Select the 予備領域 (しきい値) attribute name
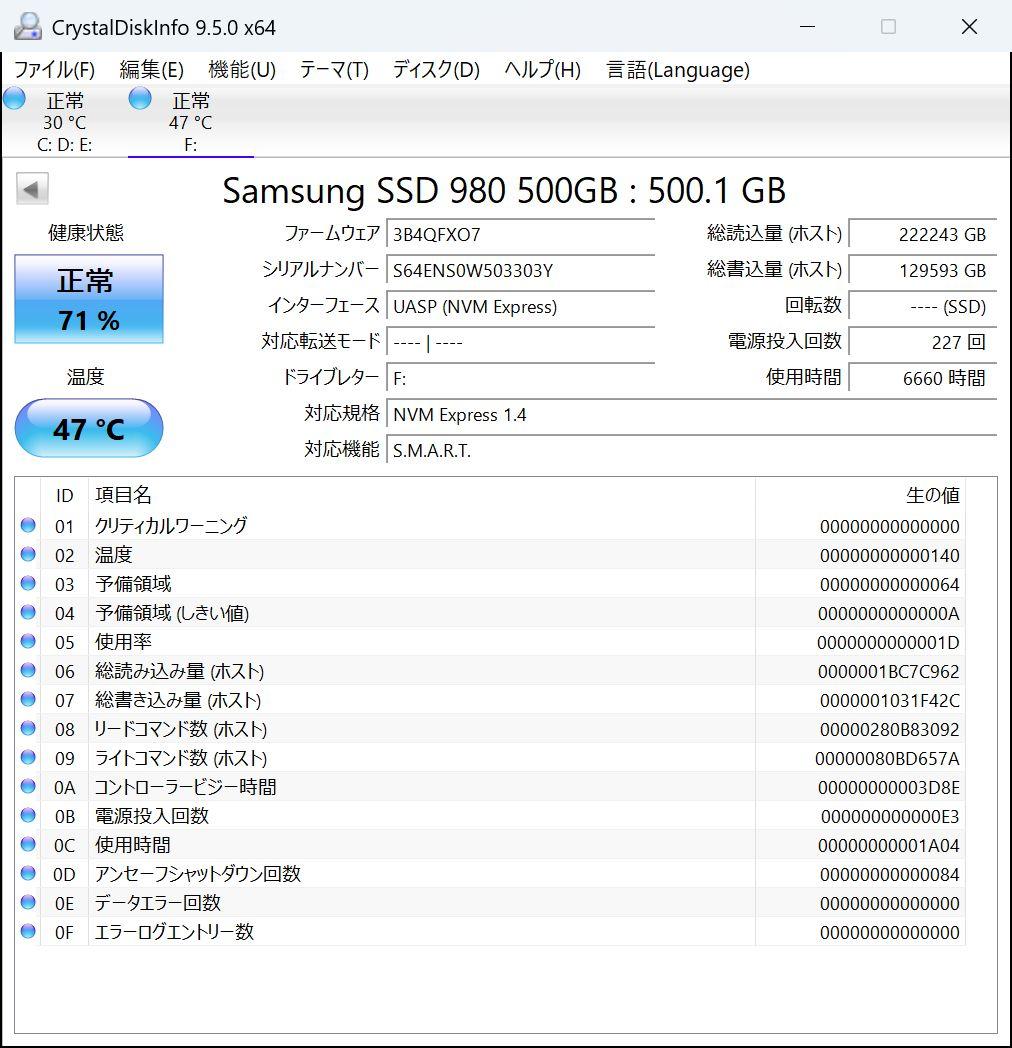The width and height of the screenshot is (1012, 1048). tap(172, 613)
